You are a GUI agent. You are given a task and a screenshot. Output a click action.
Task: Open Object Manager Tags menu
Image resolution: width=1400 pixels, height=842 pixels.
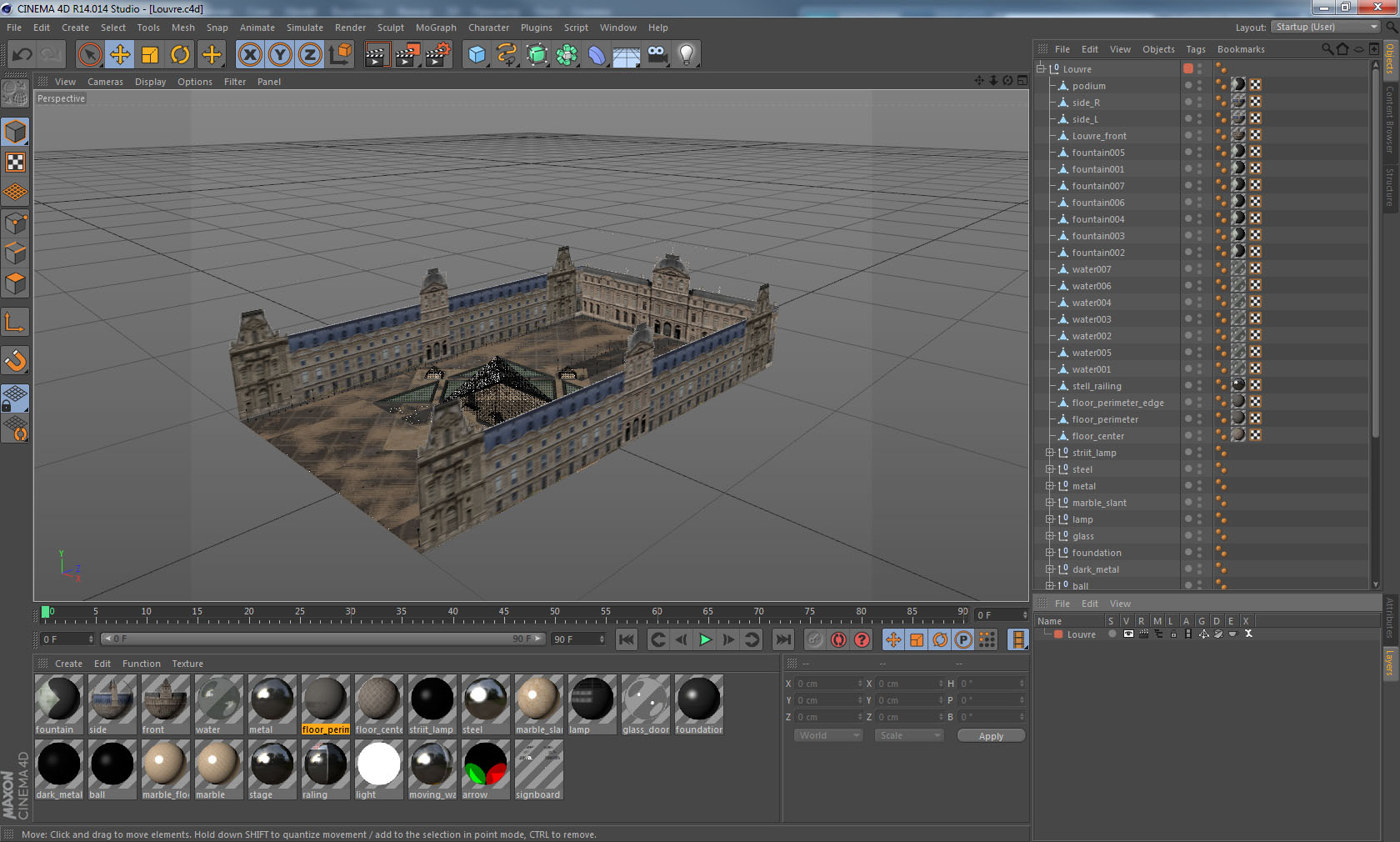tap(1196, 49)
